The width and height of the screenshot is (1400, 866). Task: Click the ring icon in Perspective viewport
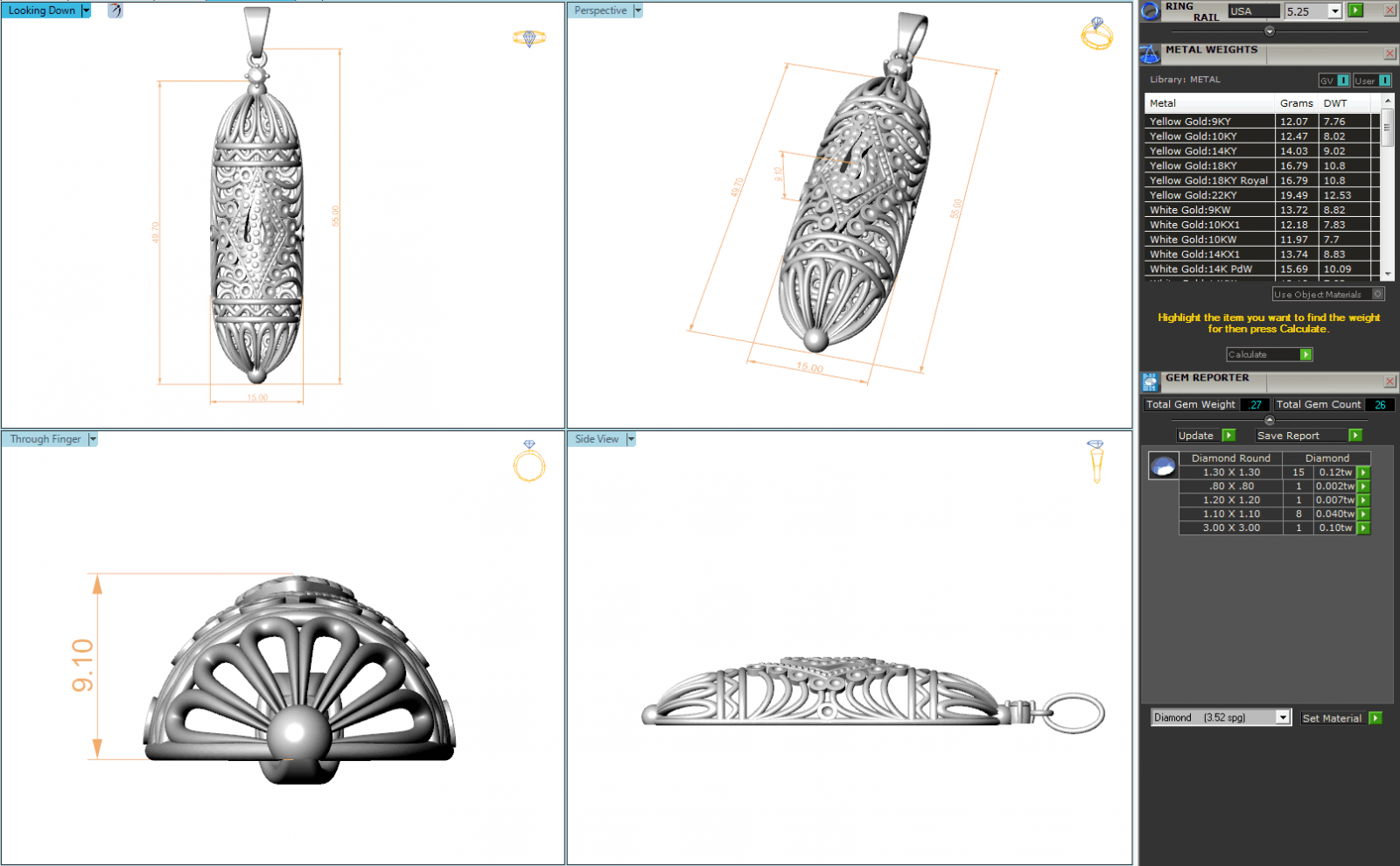point(1096,34)
